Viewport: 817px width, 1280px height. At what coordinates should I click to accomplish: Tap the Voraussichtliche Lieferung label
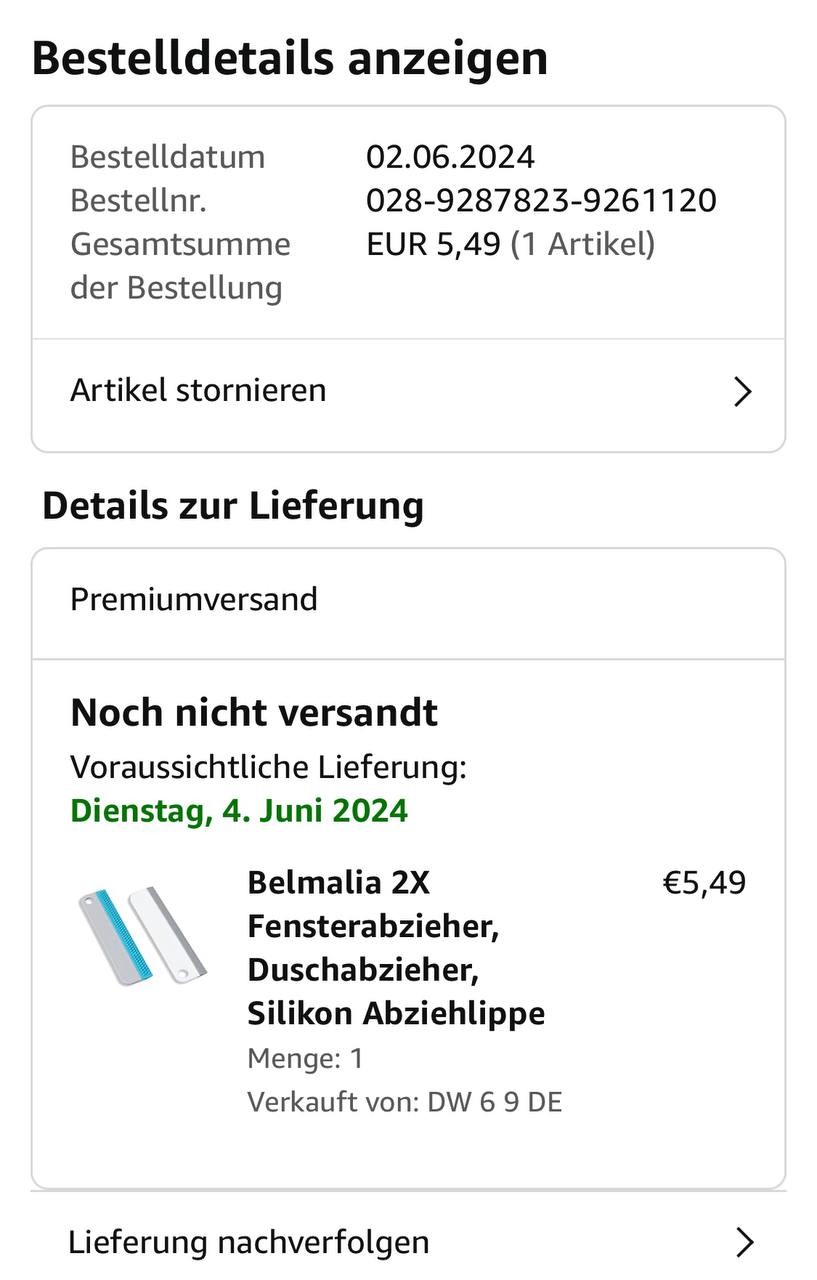[x=268, y=767]
